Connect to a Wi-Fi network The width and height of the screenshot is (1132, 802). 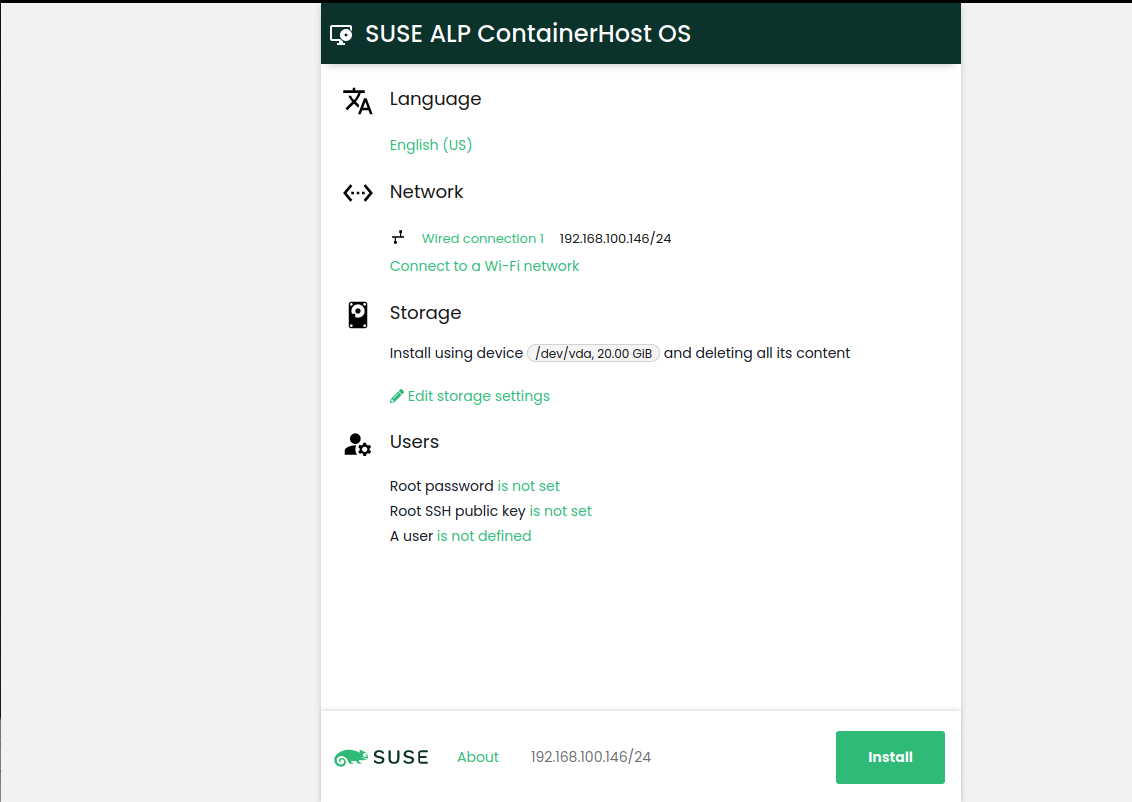click(x=484, y=266)
